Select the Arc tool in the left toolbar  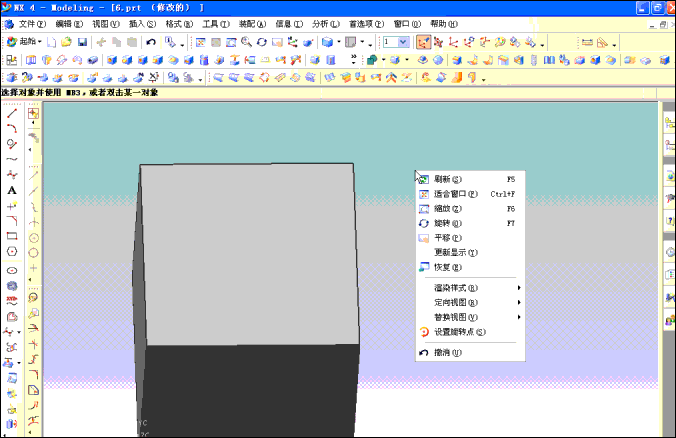click(x=12, y=128)
